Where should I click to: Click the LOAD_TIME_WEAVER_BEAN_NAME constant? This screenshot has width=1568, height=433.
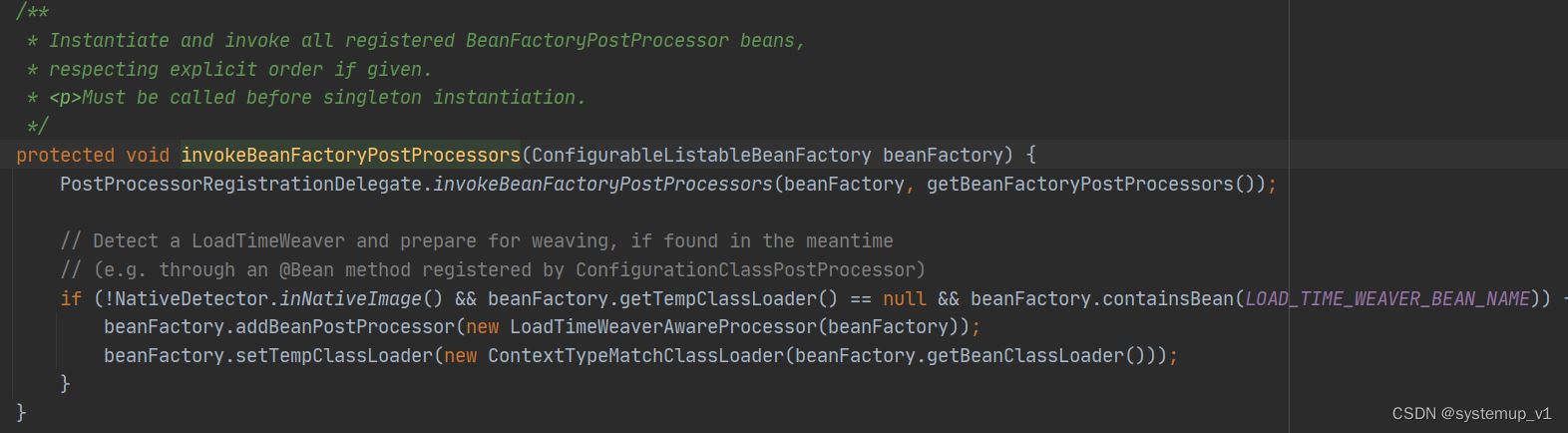(1387, 298)
